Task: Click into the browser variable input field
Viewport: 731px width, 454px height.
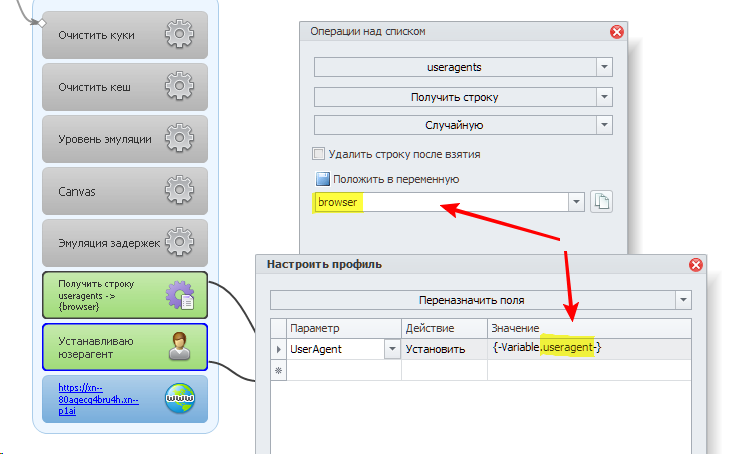Action: click(441, 202)
